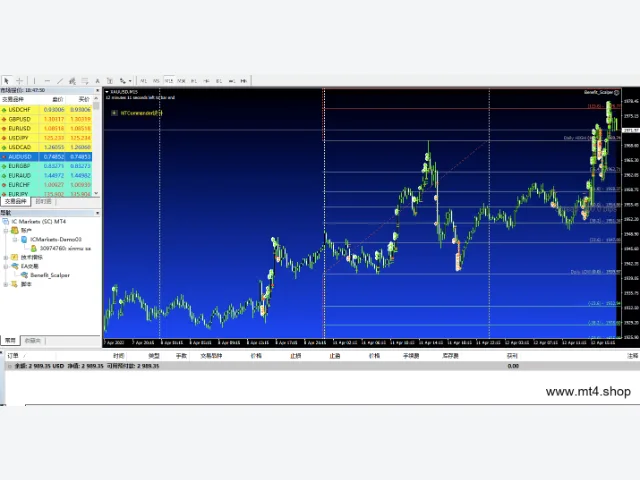
Task: Choose the horizontal line drawing tool
Action: coord(47,81)
